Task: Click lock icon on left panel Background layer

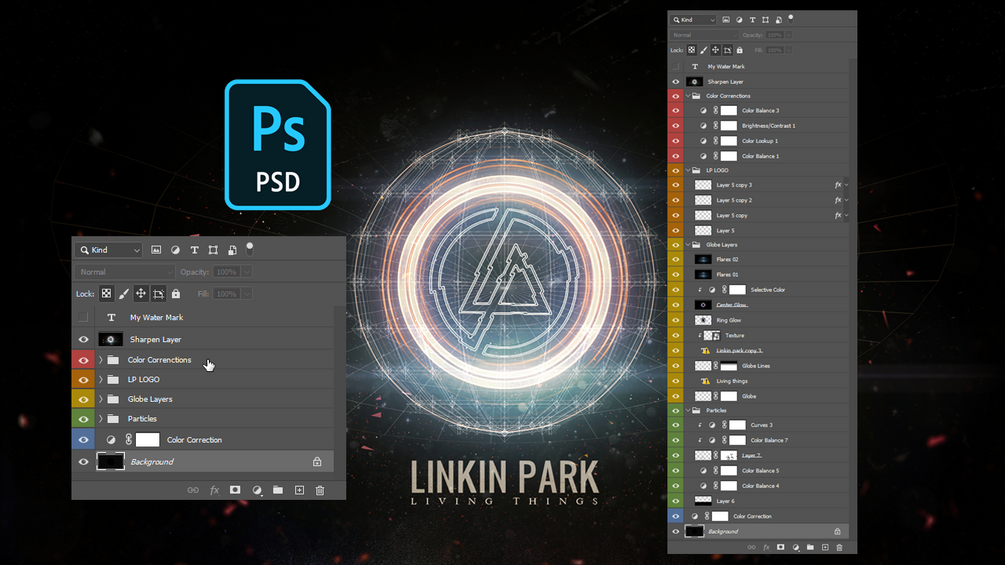Action: click(x=317, y=461)
